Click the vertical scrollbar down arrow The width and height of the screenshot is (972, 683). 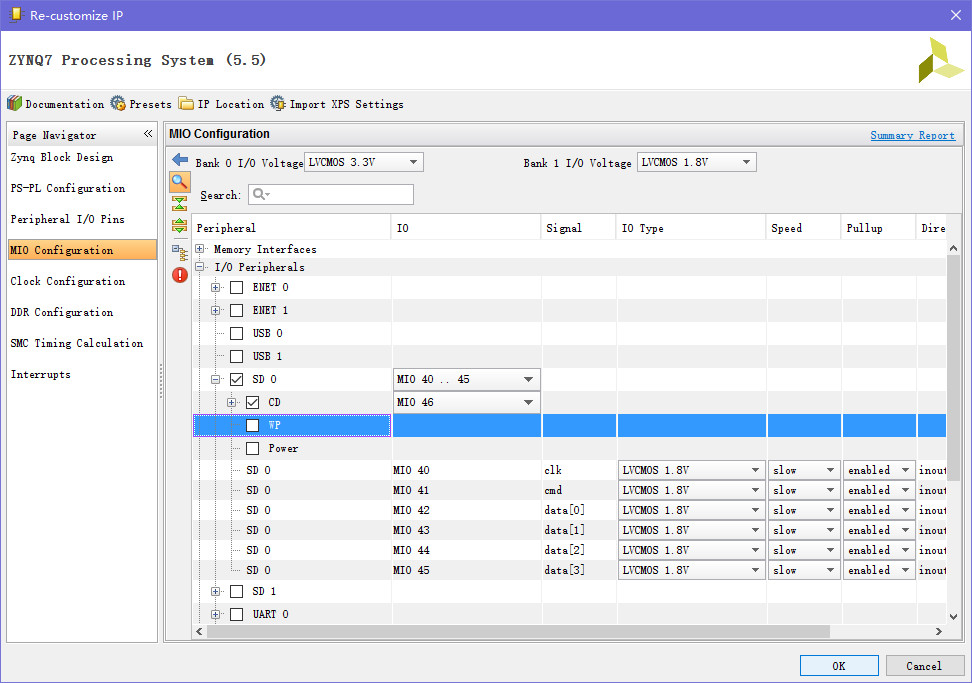click(953, 617)
